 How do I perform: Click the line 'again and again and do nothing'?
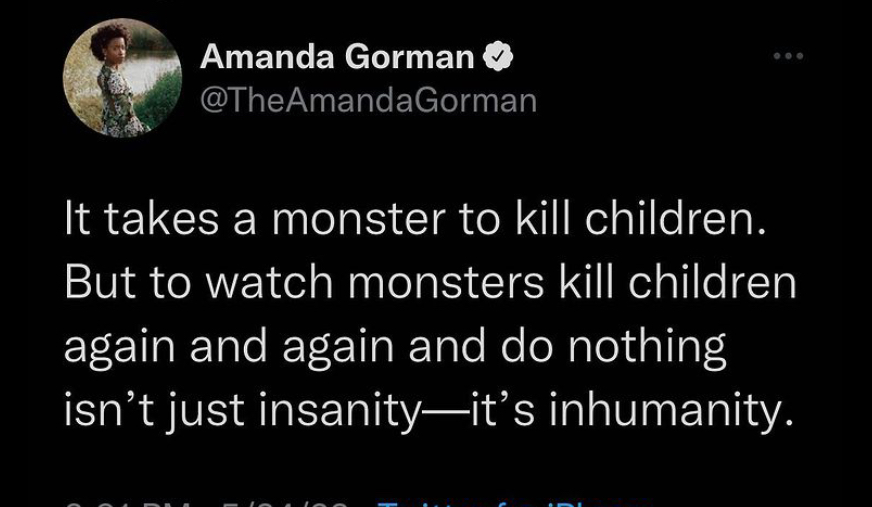click(395, 346)
